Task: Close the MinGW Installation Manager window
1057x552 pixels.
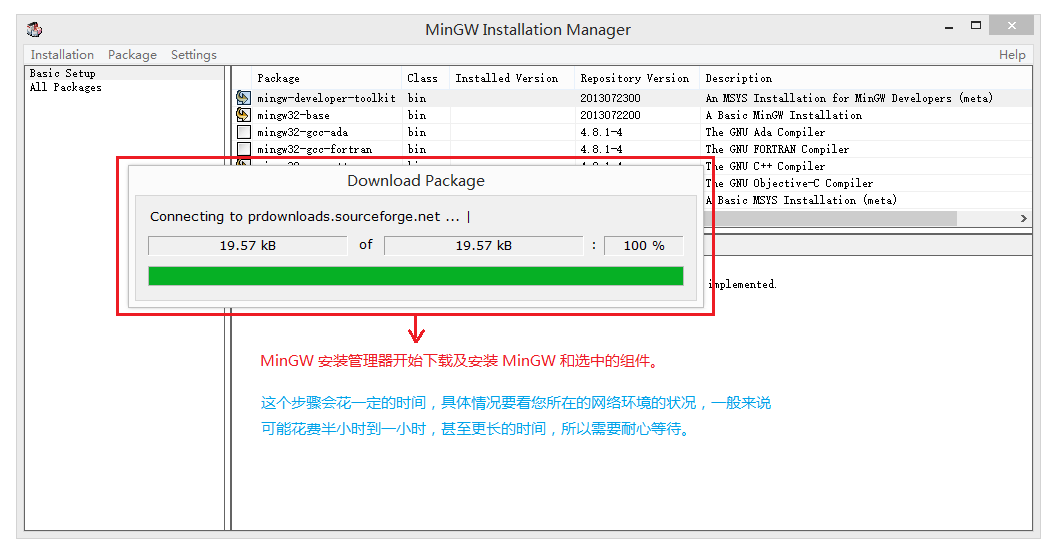Action: pos(1011,26)
